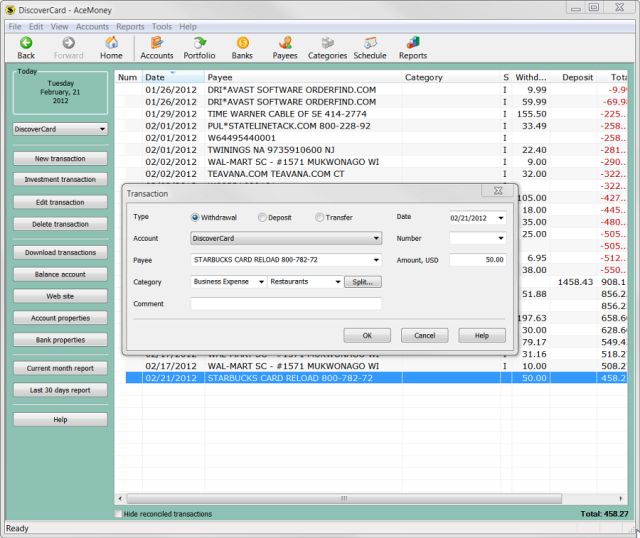The width and height of the screenshot is (640, 538).
Task: Click Delete transaction button
Action: [x=60, y=224]
